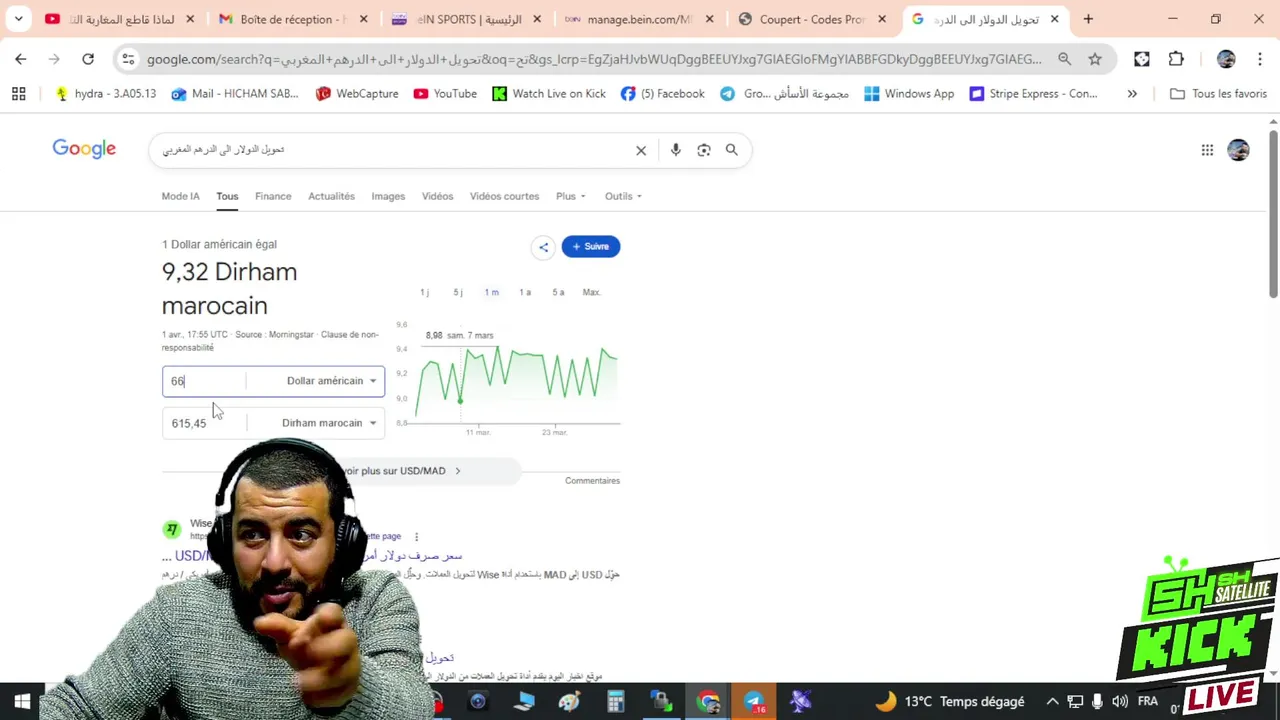Click the dollar amount input field
The image size is (1280, 720).
[204, 381]
